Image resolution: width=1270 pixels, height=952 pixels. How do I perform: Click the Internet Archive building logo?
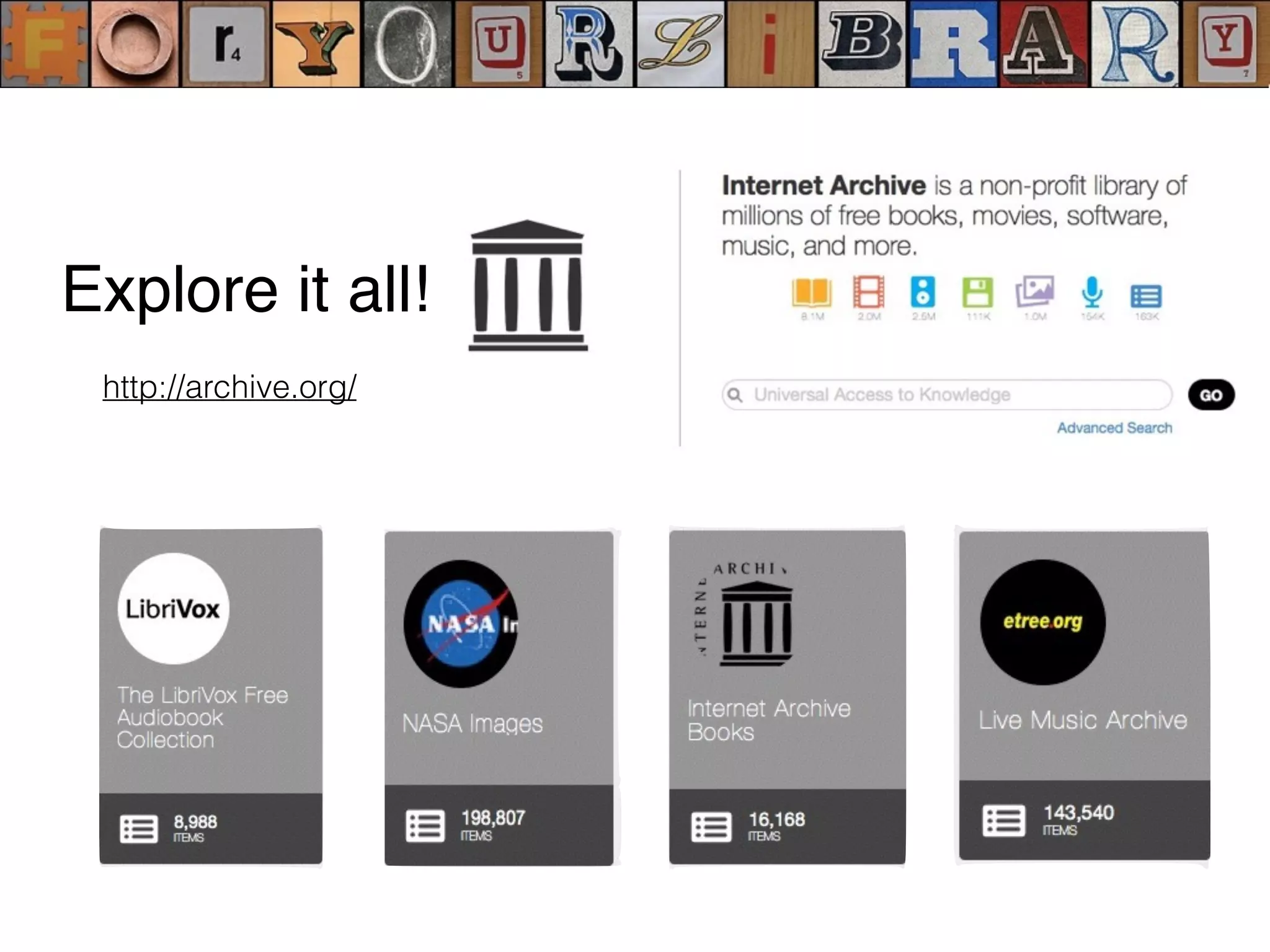tap(528, 285)
